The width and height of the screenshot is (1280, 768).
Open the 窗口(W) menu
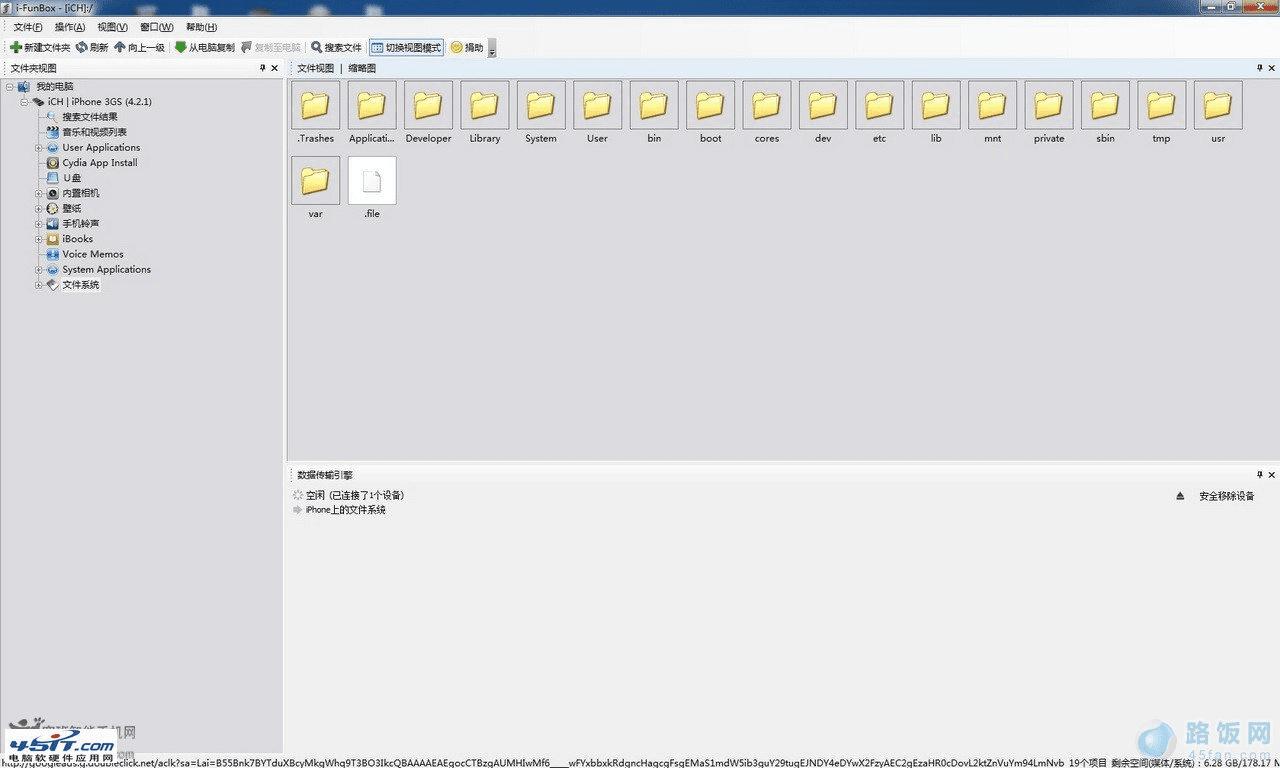(x=157, y=27)
